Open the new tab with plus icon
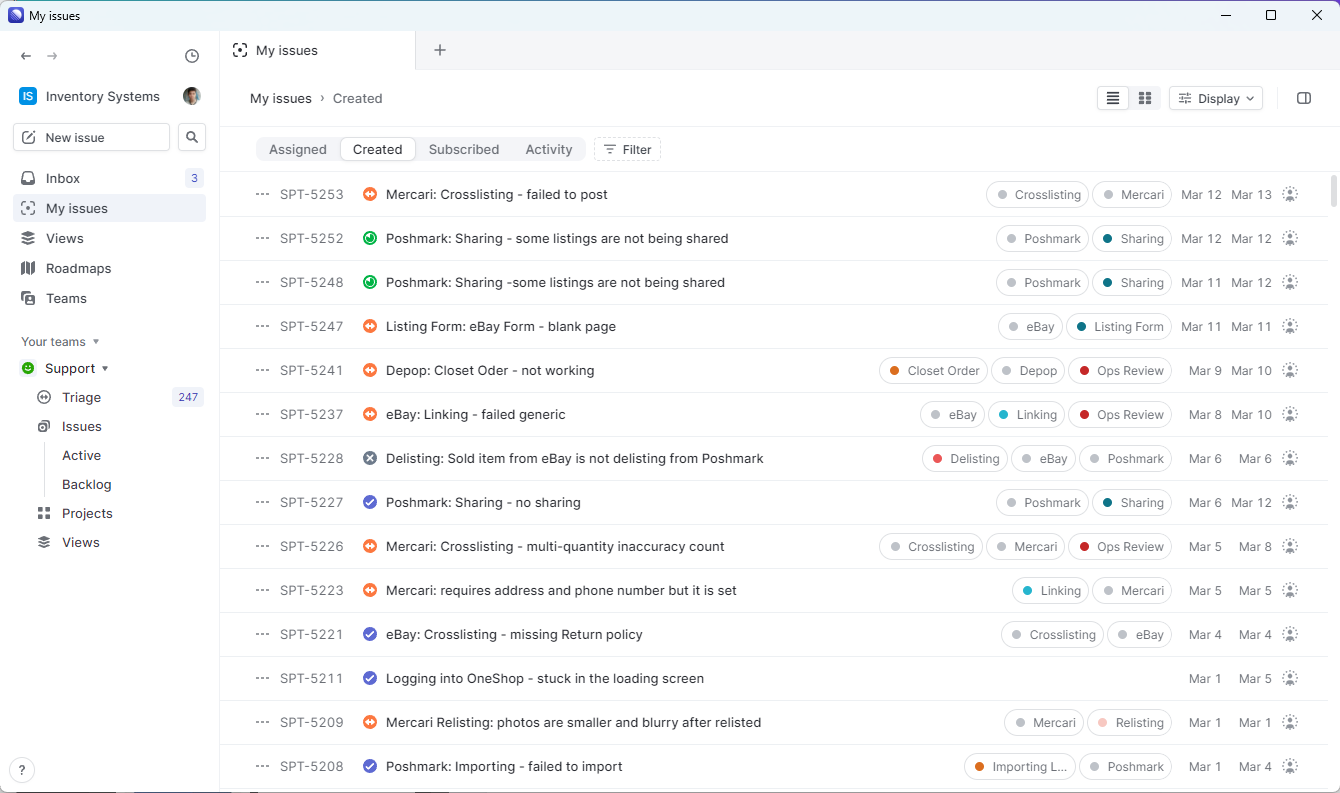Image resolution: width=1340 pixels, height=793 pixels. tap(440, 50)
